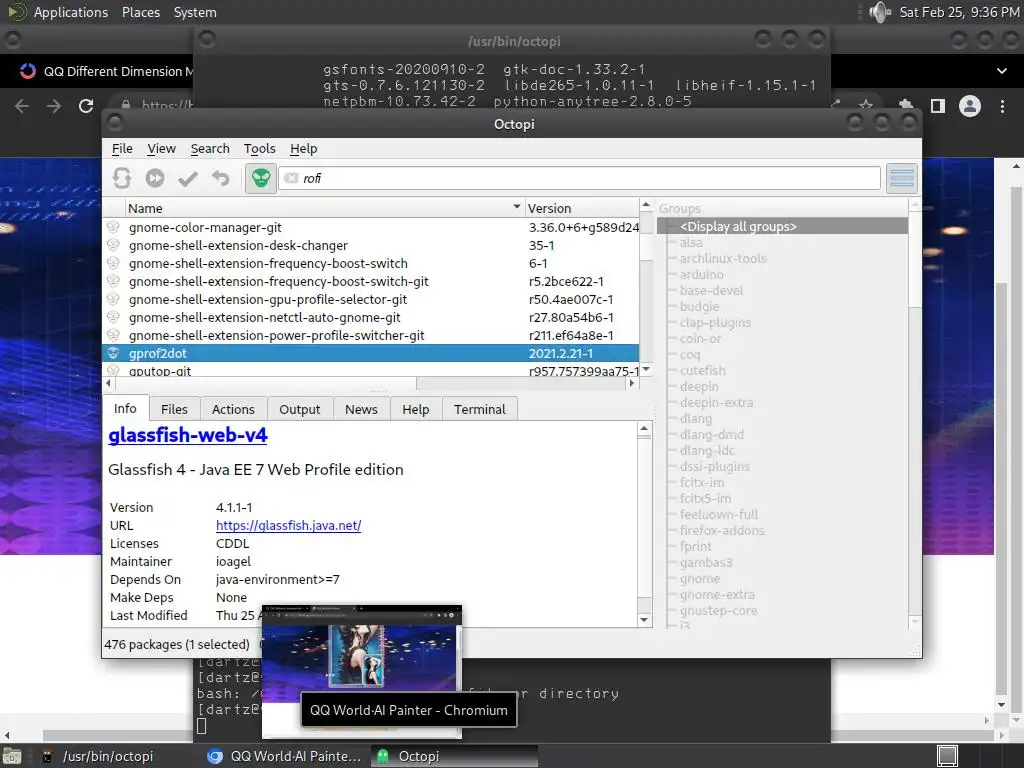Toggle the green alien AUR tool button
This screenshot has width=1024, height=768.
coord(261,178)
